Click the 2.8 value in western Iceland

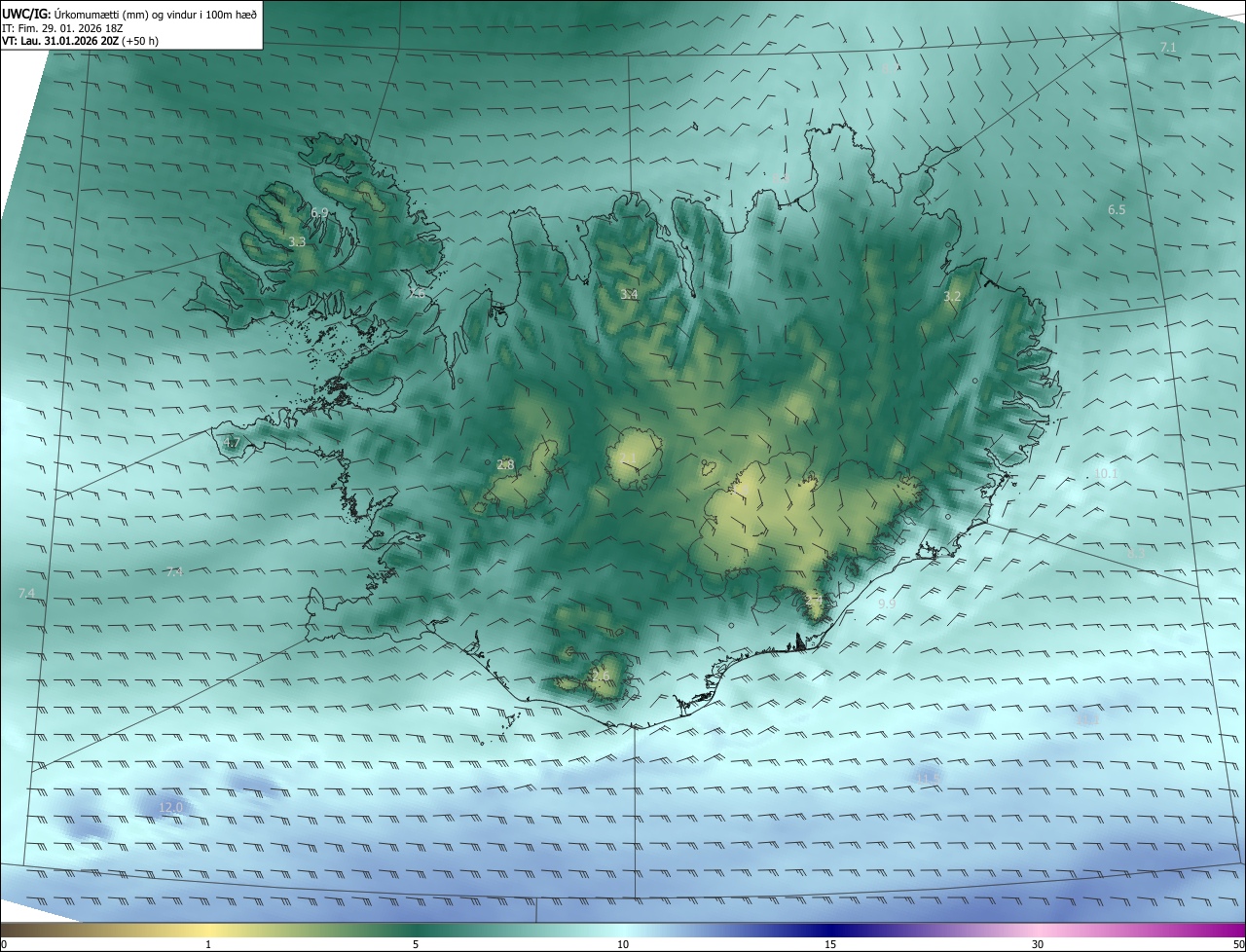(505, 465)
